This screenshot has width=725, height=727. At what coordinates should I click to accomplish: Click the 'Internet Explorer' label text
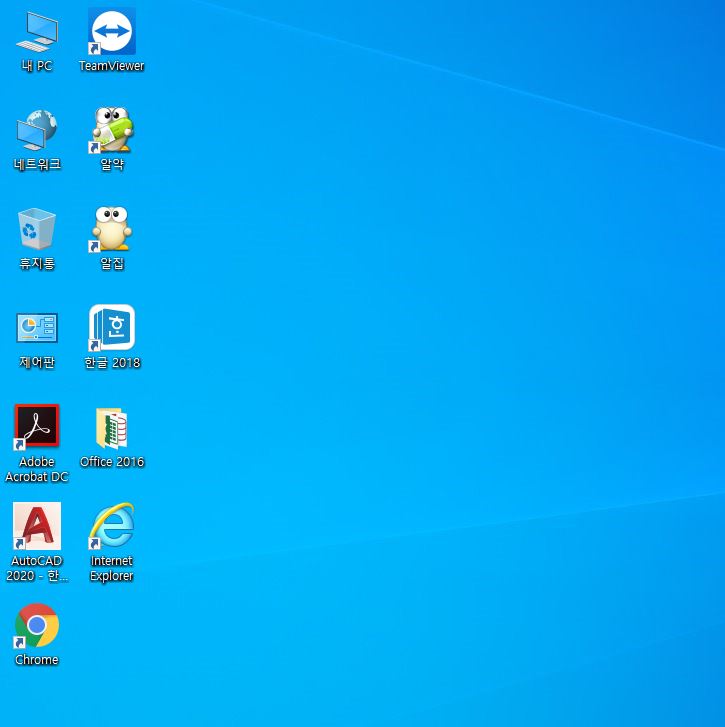click(x=112, y=568)
